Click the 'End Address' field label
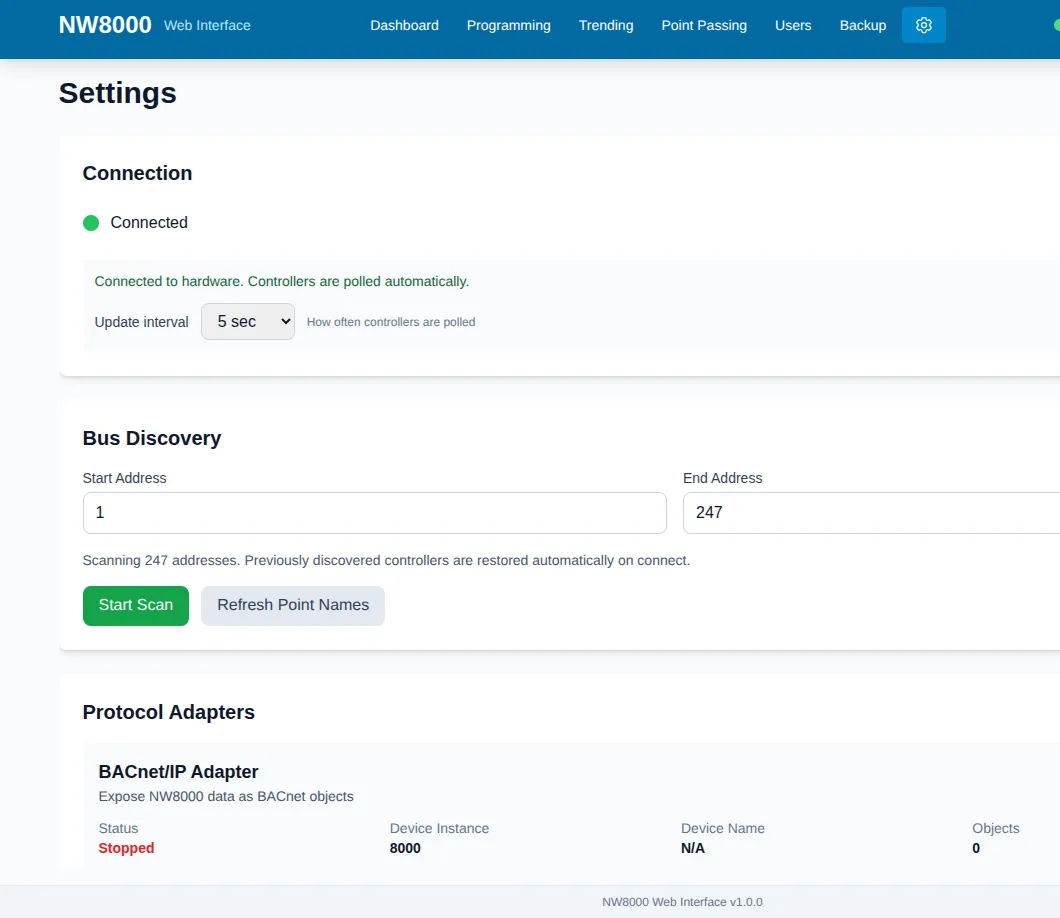The height and width of the screenshot is (918, 1060). click(722, 478)
